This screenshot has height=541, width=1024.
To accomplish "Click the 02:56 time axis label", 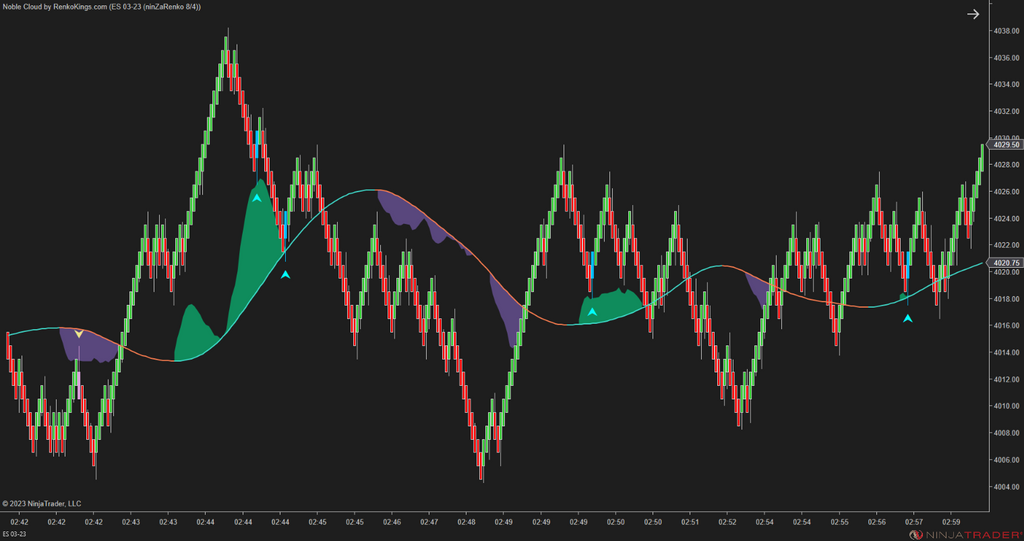I will point(876,522).
